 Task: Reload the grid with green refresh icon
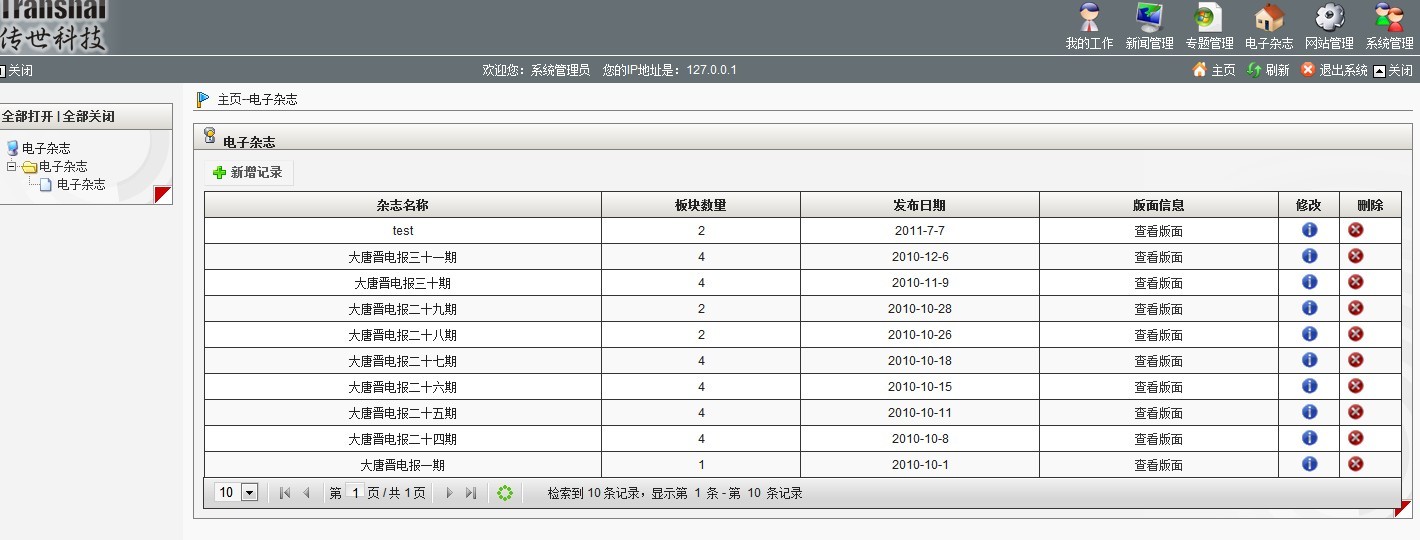tap(505, 493)
